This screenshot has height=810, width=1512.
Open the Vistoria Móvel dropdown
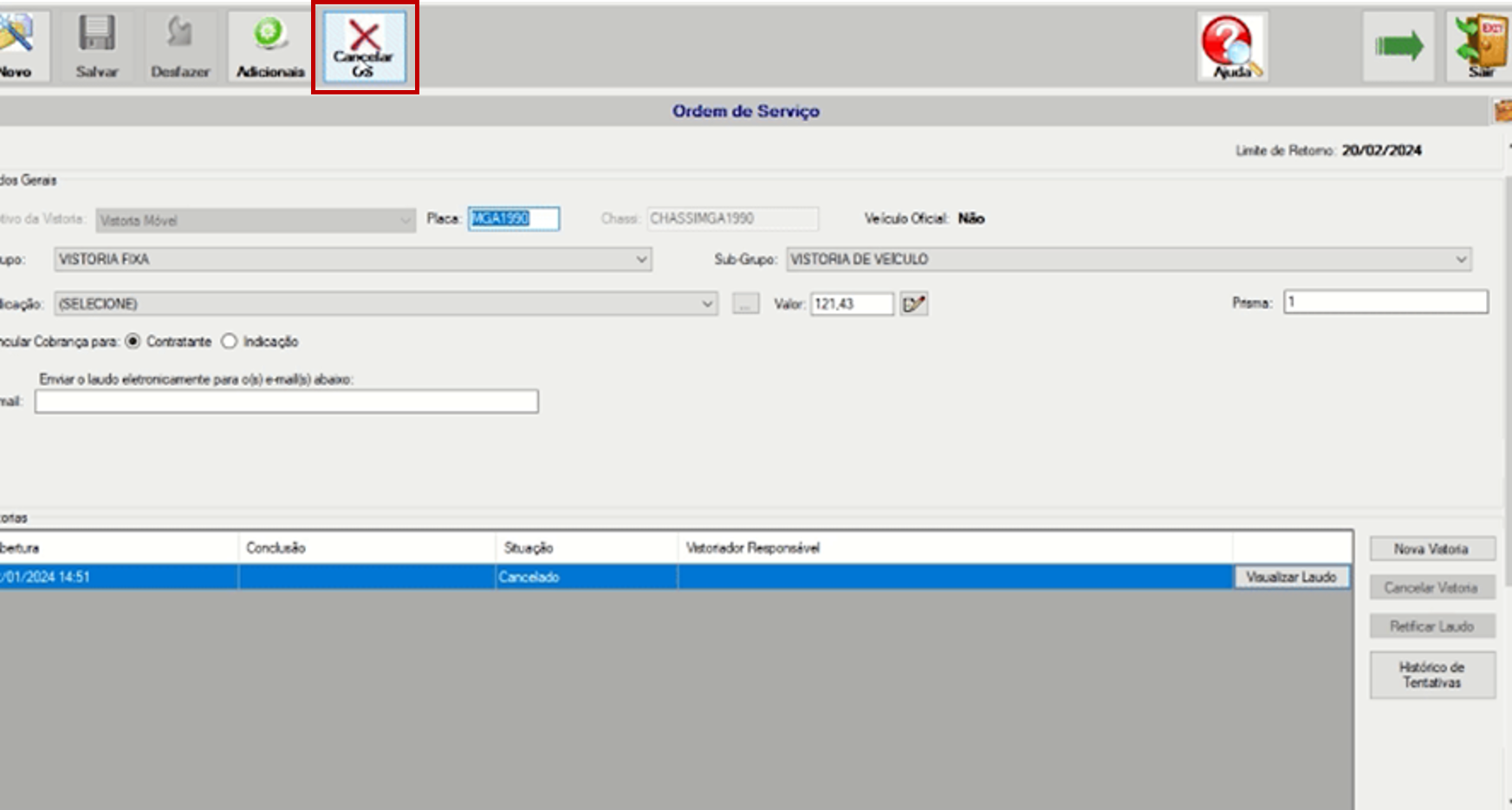(x=256, y=220)
